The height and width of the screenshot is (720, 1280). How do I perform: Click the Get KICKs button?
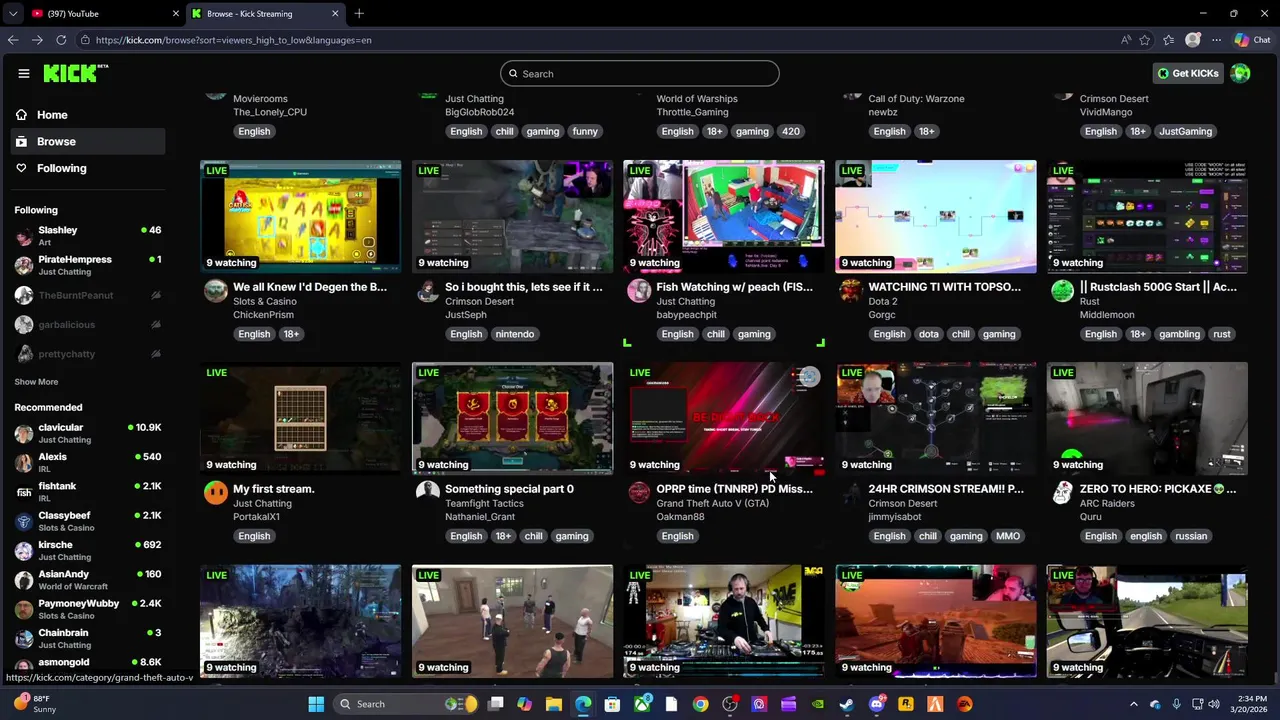[x=1188, y=73]
